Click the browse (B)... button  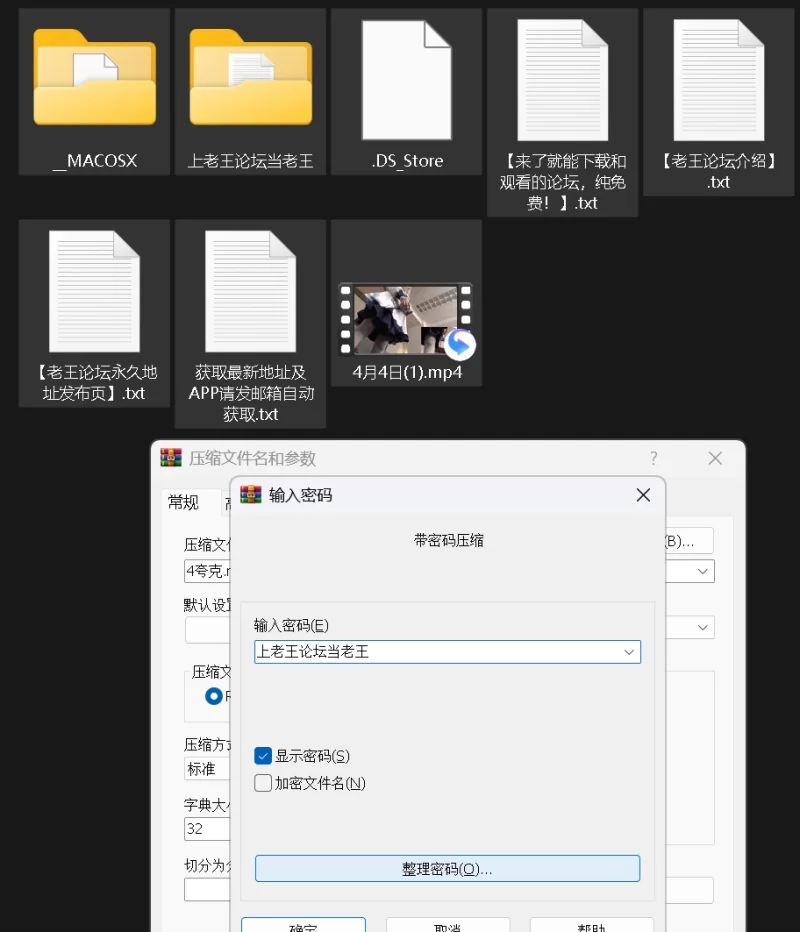pyautogui.click(x=688, y=541)
